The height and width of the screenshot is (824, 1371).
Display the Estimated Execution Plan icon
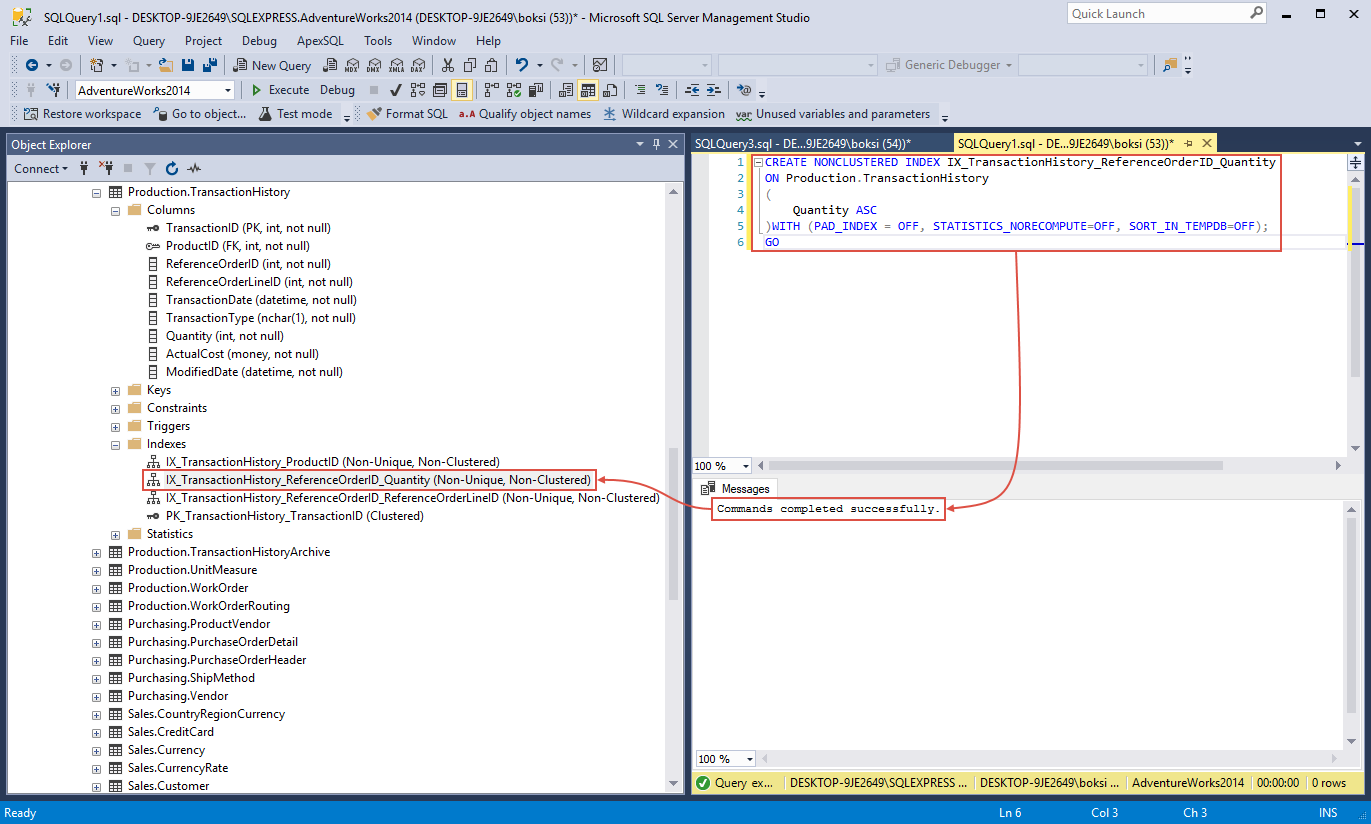417,90
